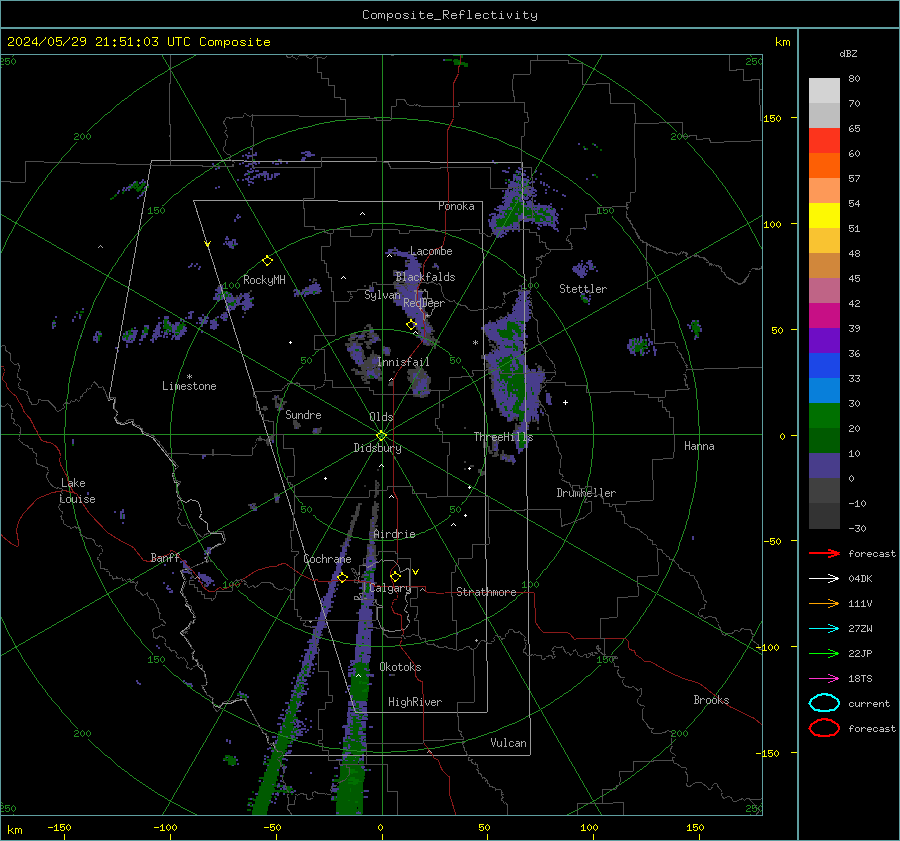900x841 pixels.
Task: Click the Sundre label
Action: [303, 414]
